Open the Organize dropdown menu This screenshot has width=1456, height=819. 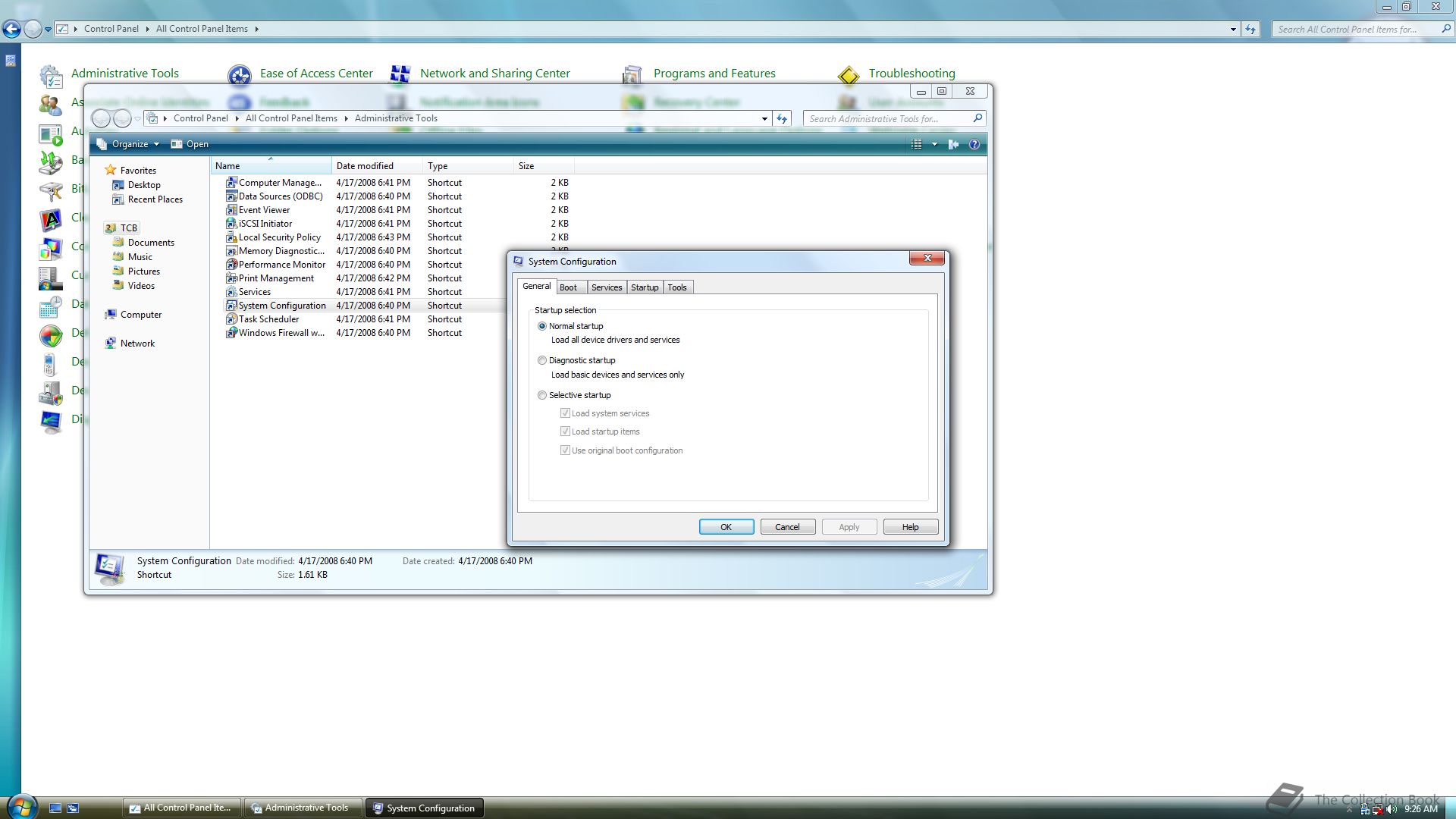128,144
